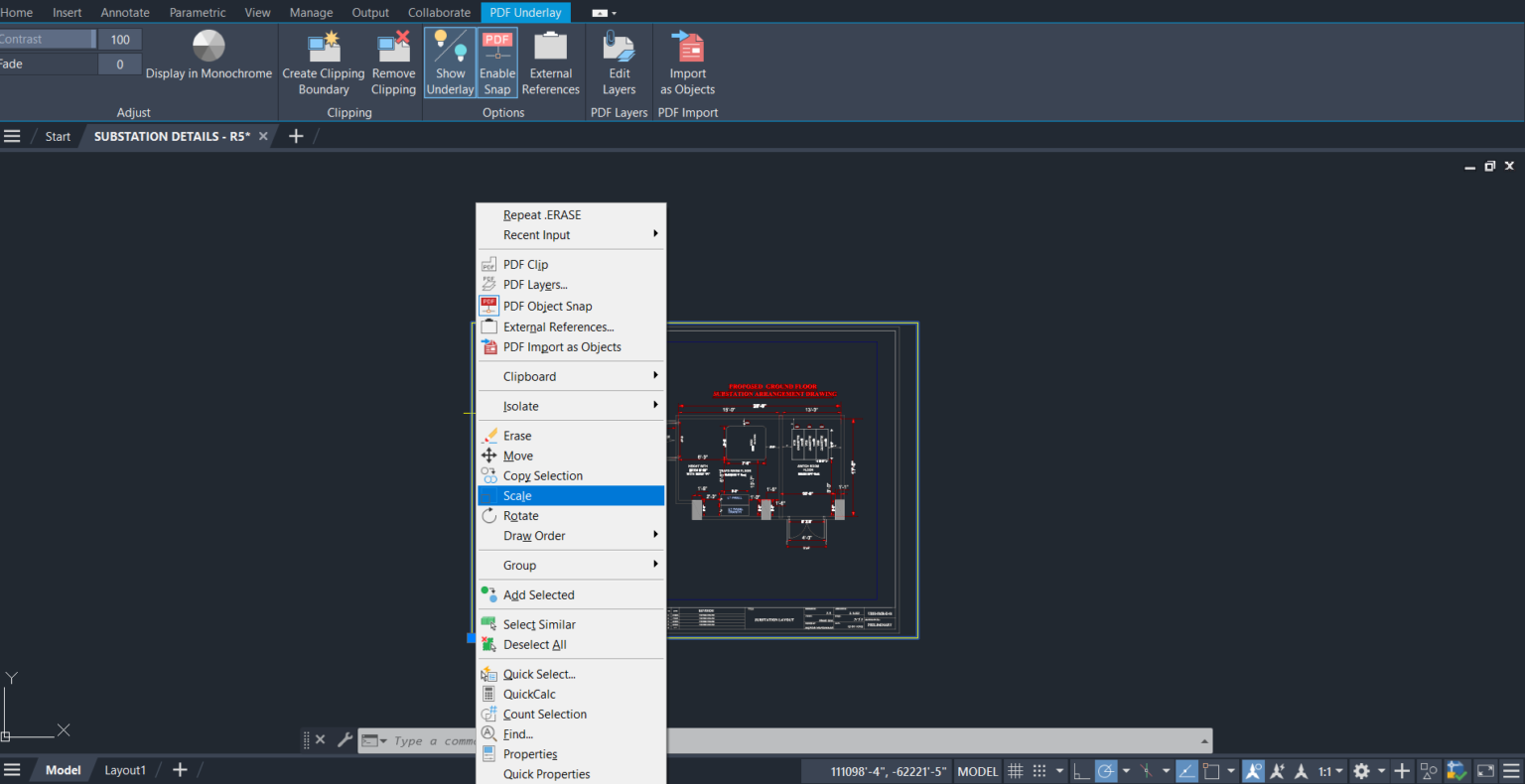Screen dimensions: 1525x784
Task: Click the Fade slider bar
Action: pos(48,64)
